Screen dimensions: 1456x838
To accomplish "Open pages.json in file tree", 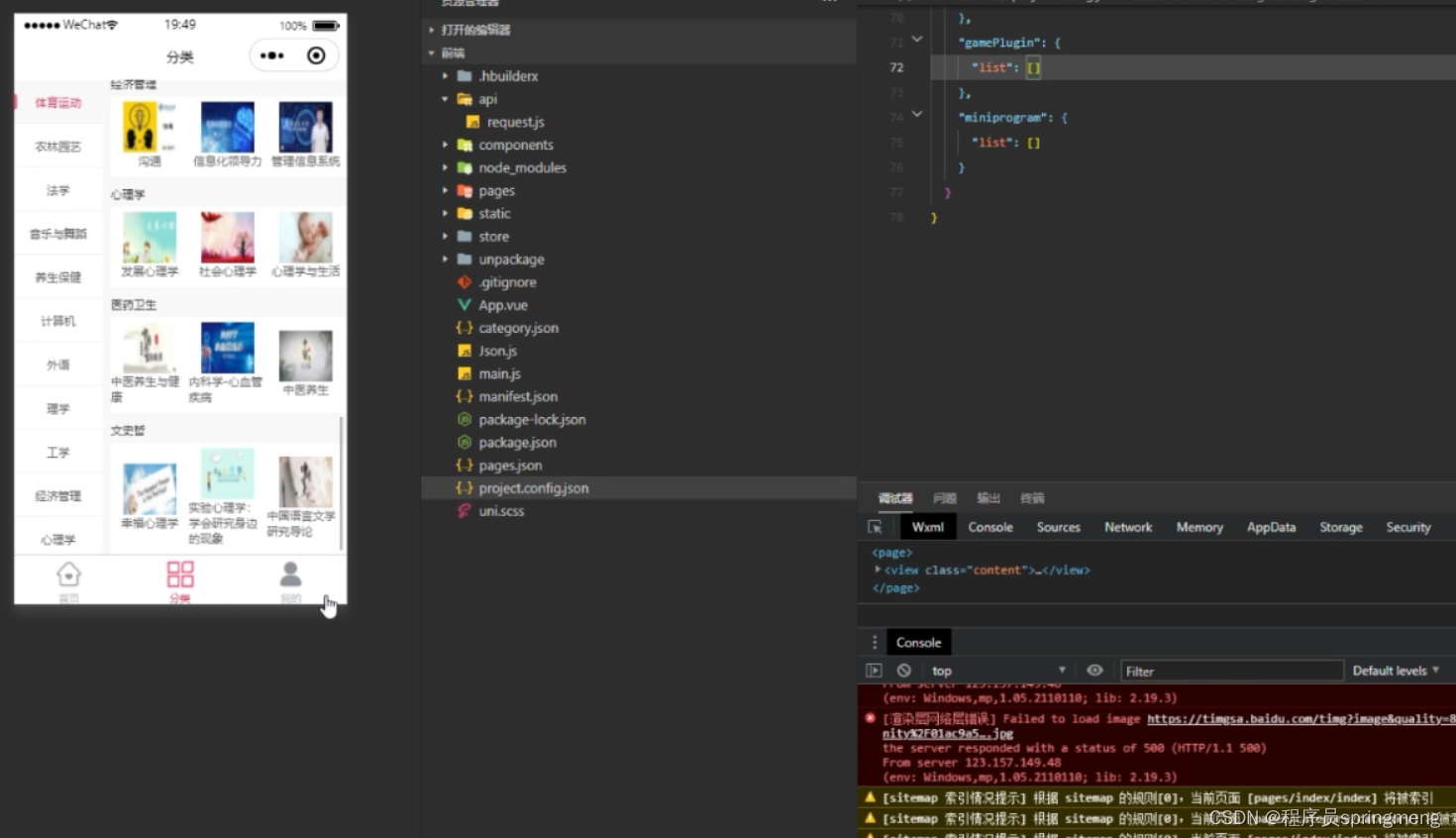I will 510,466.
